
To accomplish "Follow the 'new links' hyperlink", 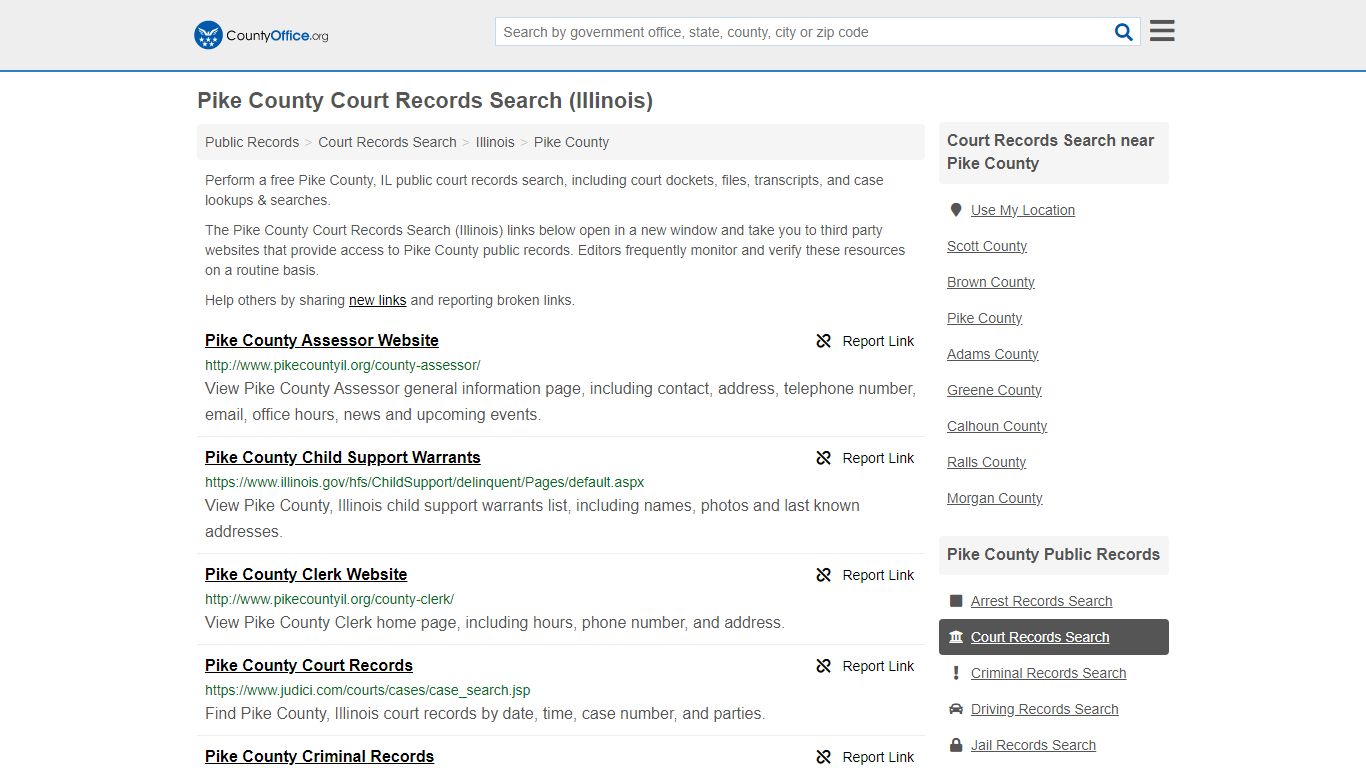I will click(x=377, y=300).
